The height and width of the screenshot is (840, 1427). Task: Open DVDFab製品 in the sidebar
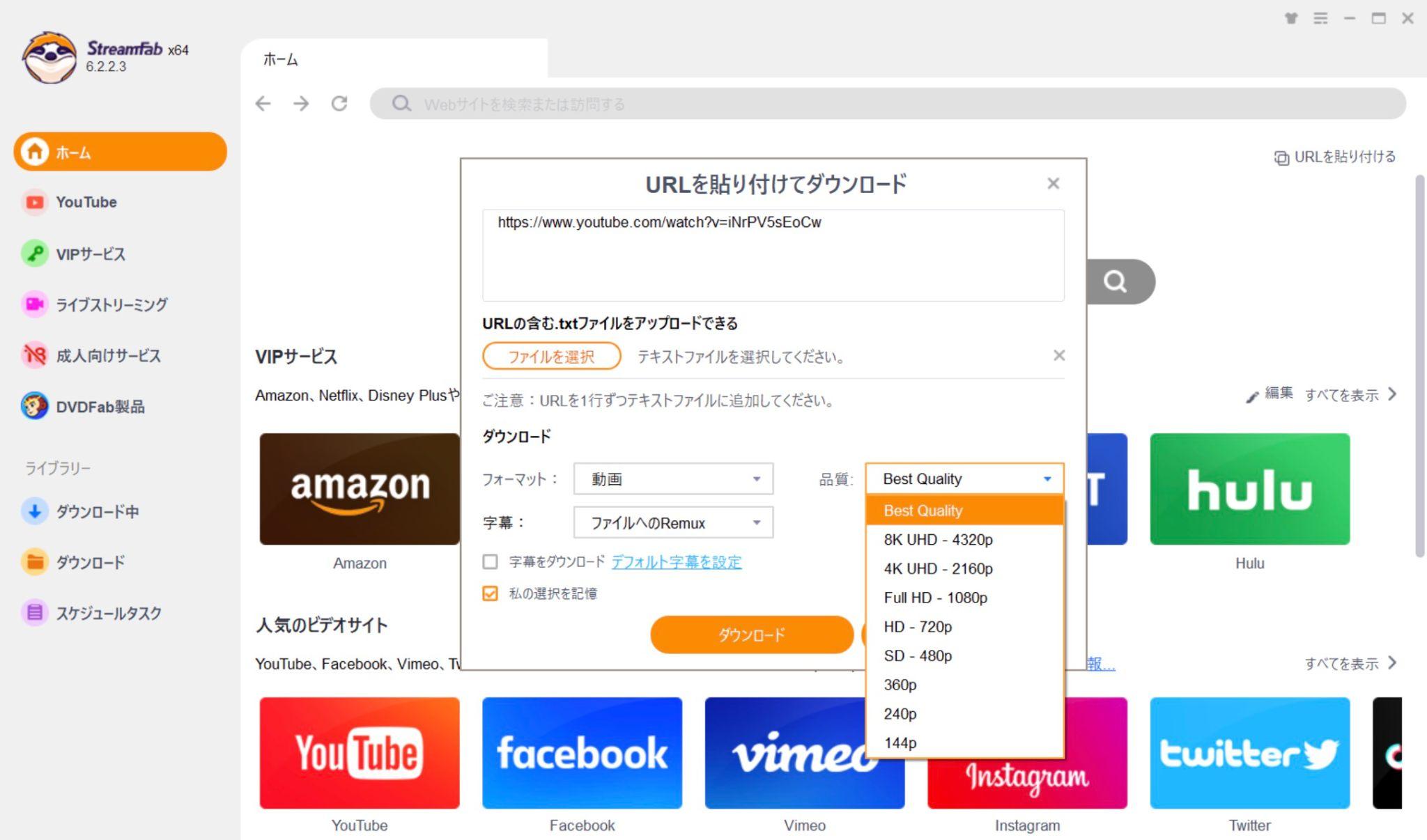83,406
